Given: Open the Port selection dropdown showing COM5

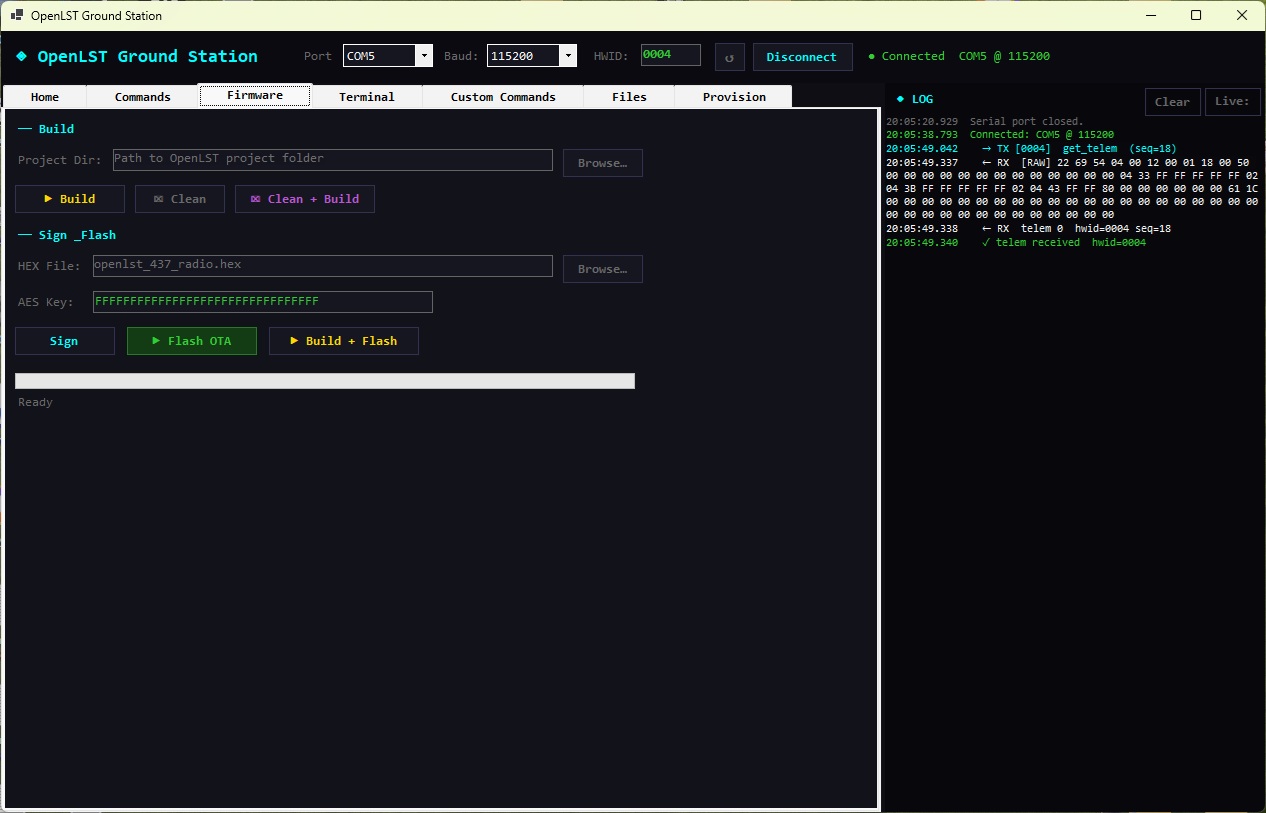Looking at the screenshot, I should pyautogui.click(x=423, y=55).
